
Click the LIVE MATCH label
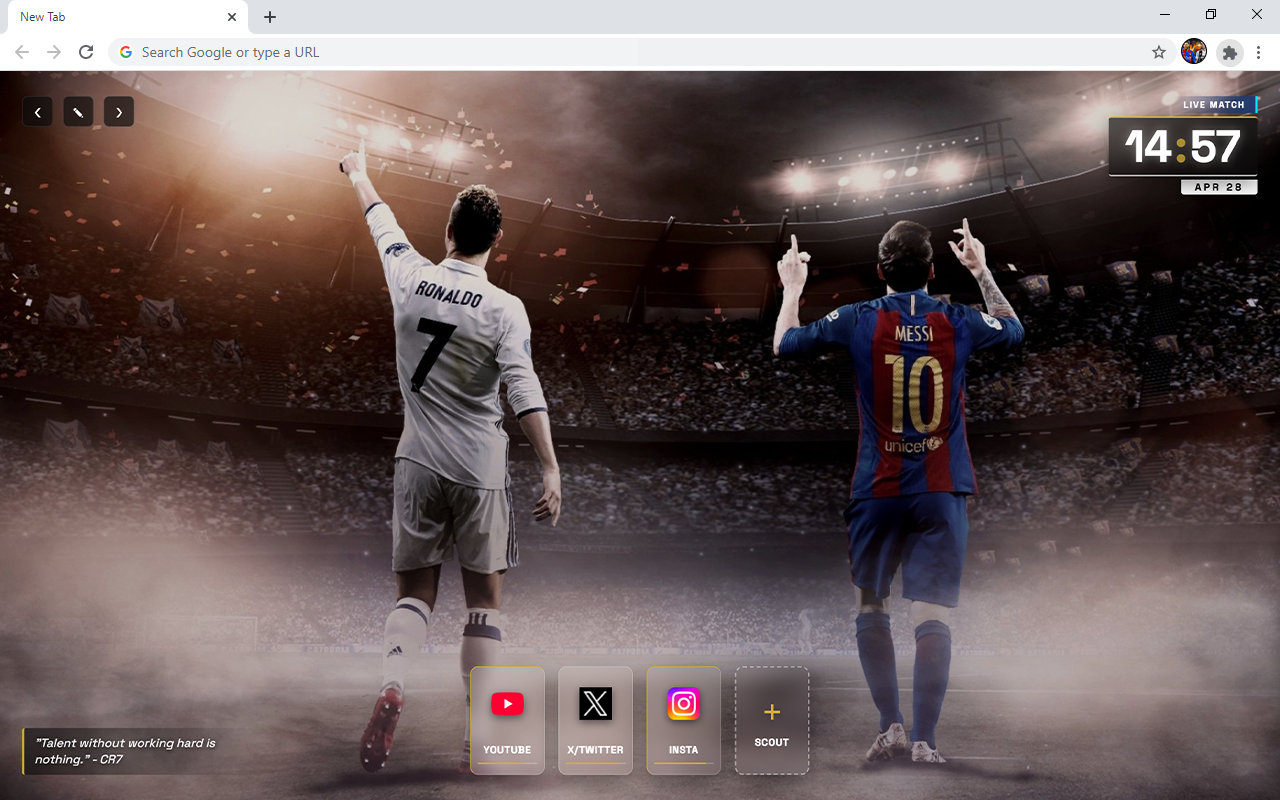click(1213, 105)
